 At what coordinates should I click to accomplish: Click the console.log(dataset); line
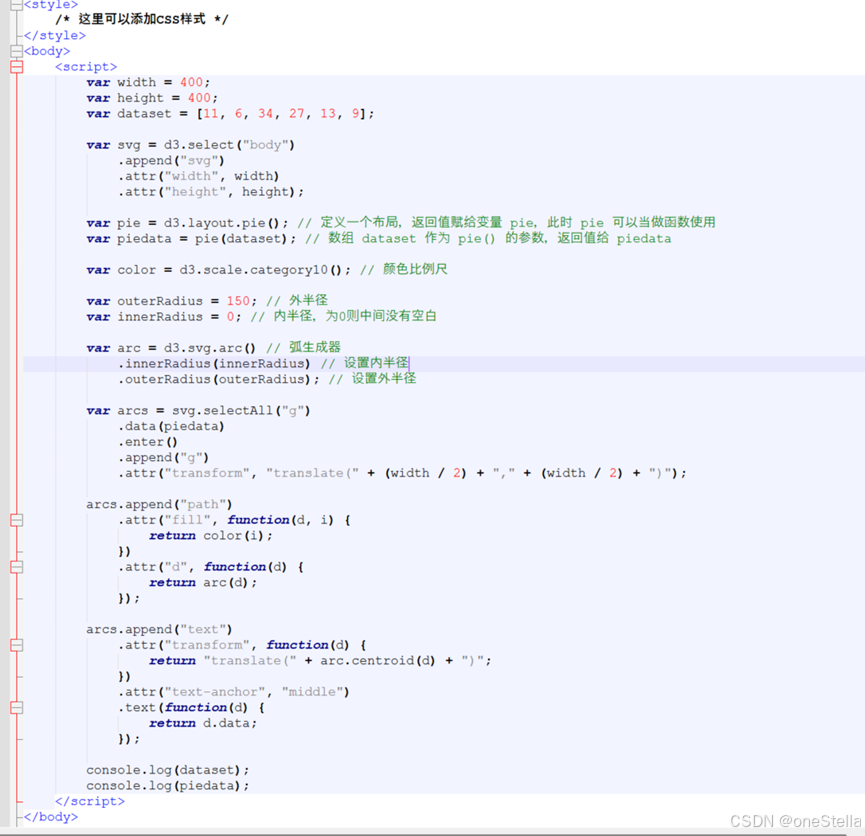click(168, 770)
